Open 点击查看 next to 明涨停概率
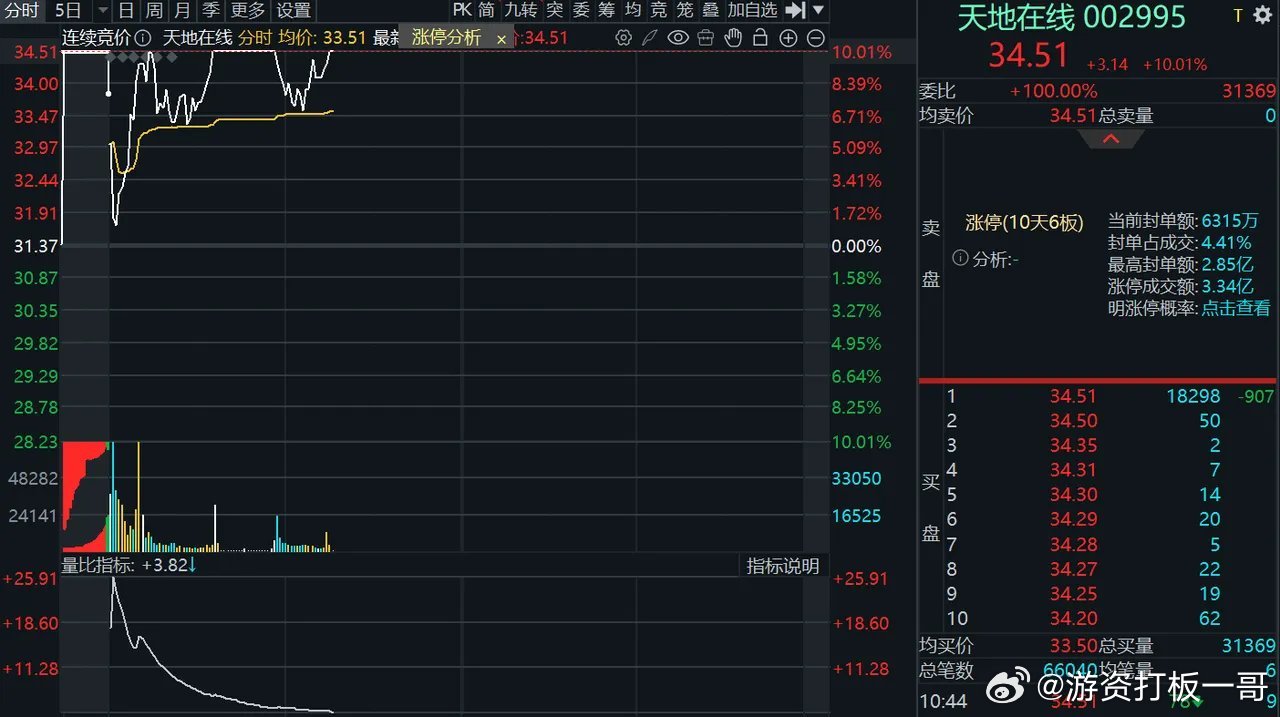Viewport: 1280px width, 717px height. (1232, 308)
